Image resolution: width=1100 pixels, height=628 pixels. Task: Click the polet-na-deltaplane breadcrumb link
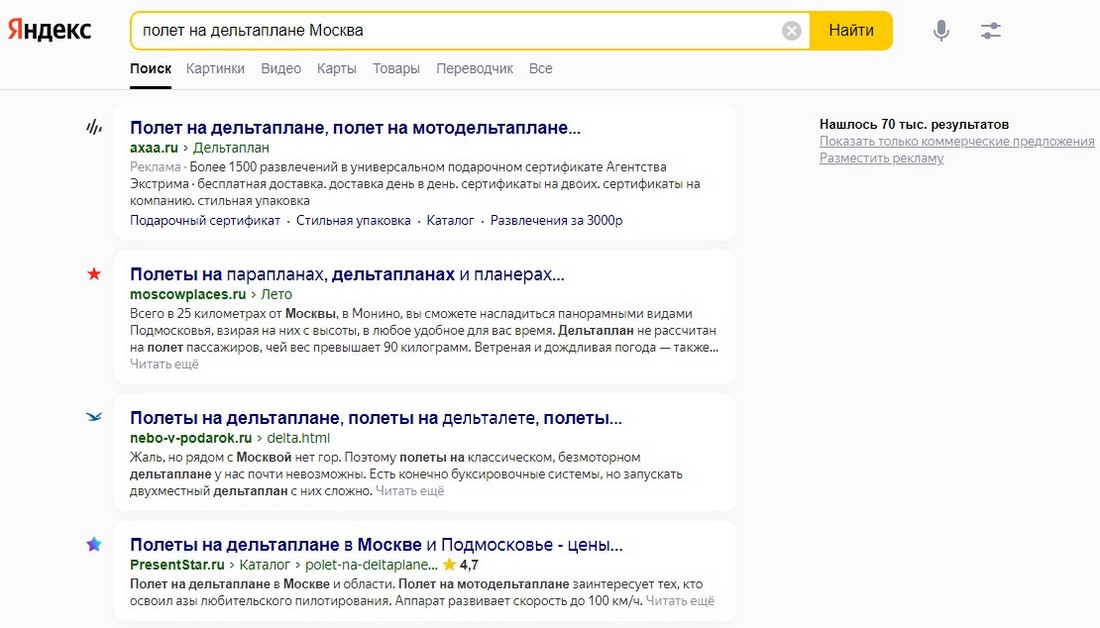point(371,565)
